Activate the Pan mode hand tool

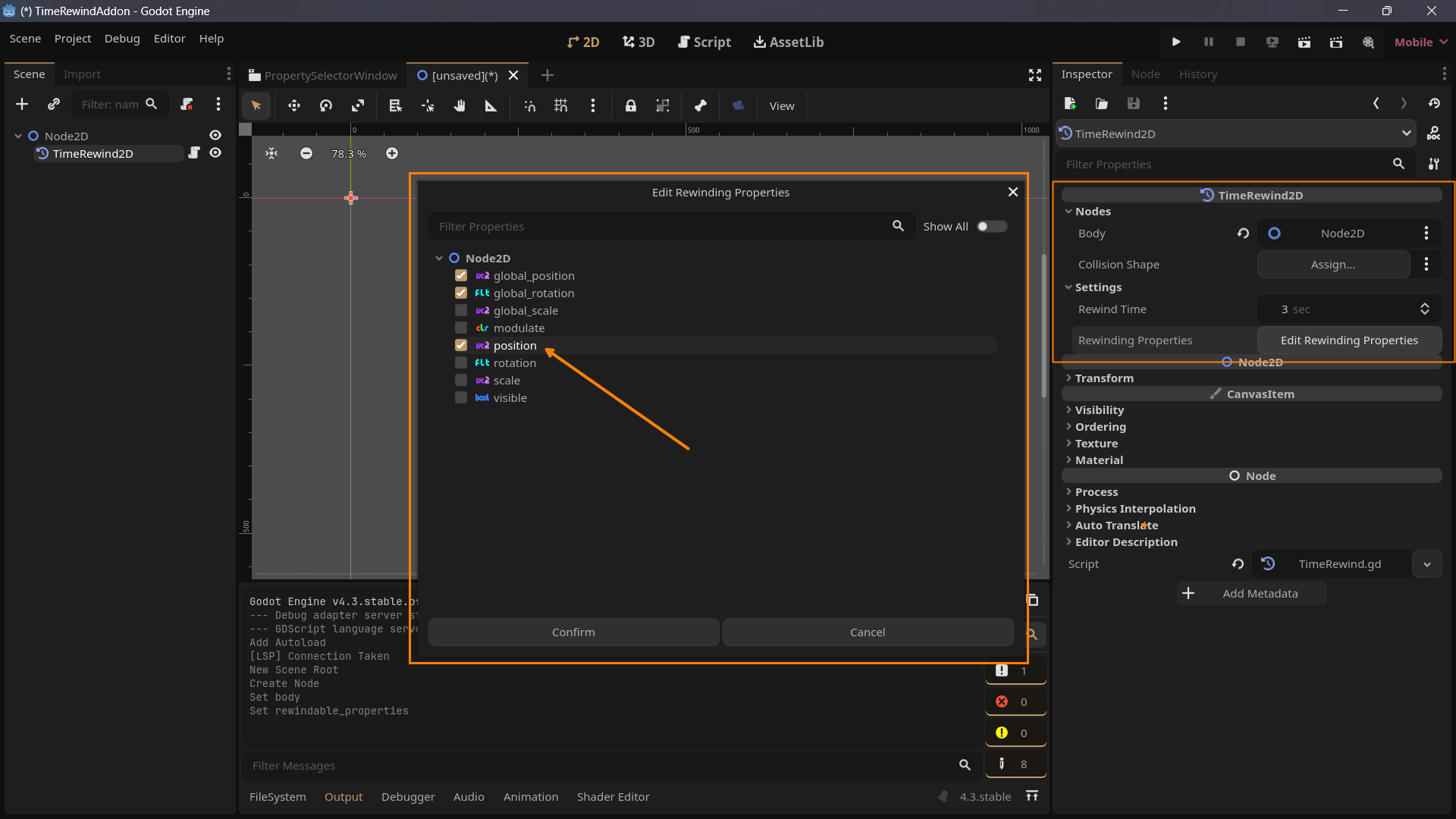[x=460, y=106]
